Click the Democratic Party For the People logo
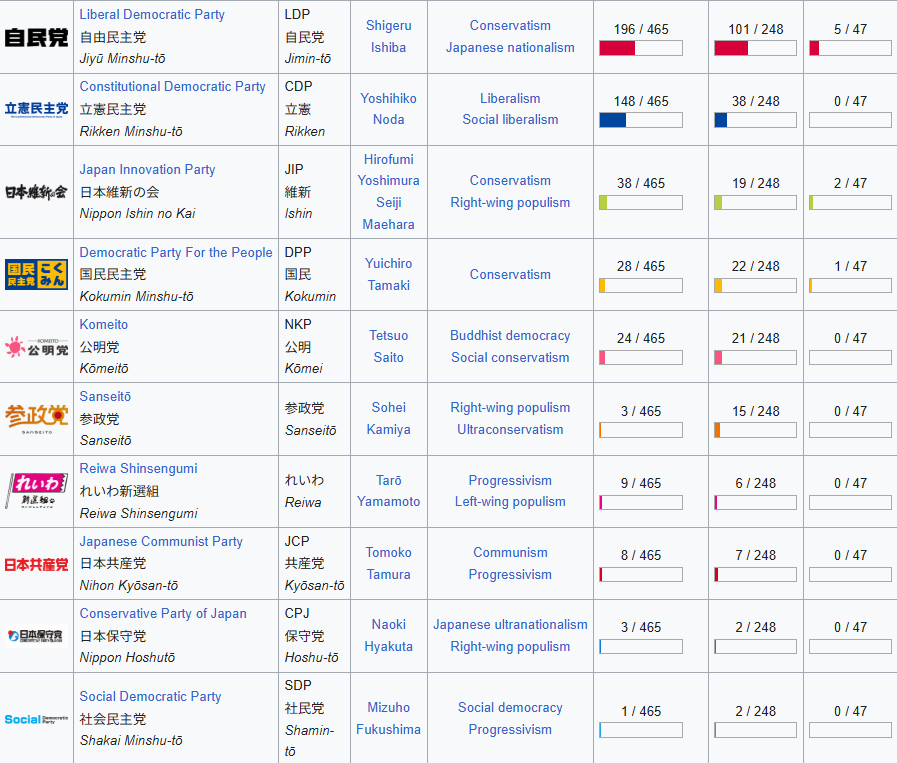The image size is (897, 763). [x=37, y=275]
